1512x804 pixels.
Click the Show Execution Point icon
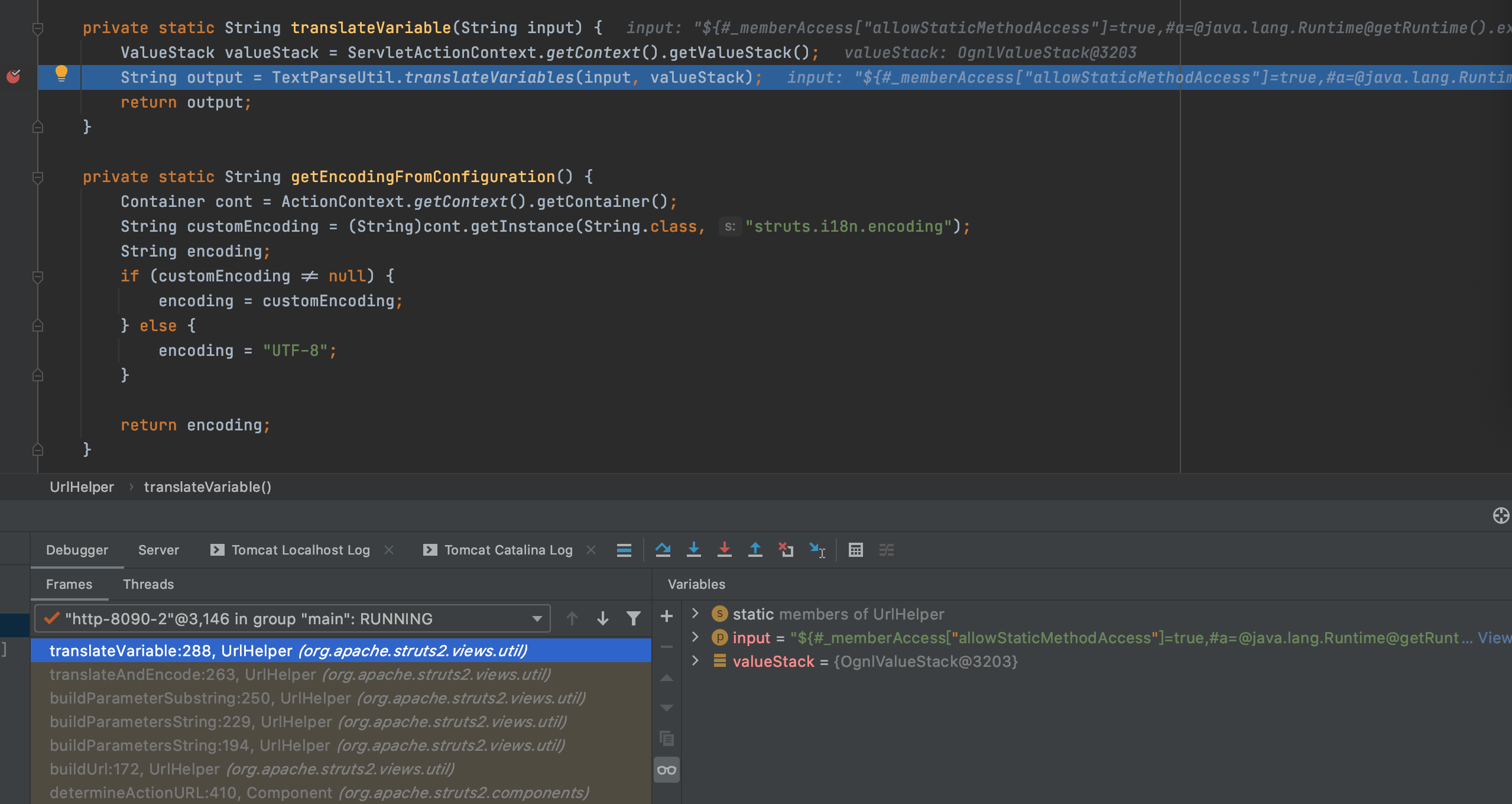coord(624,550)
